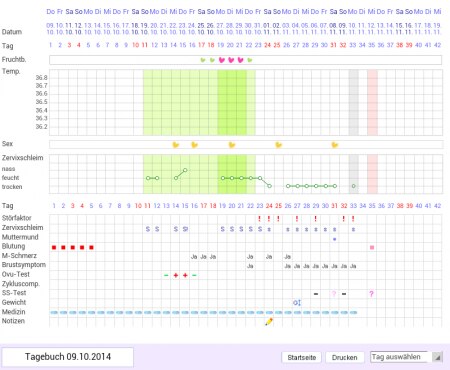450x370 pixels.
Task: Click the Startseite button
Action: click(x=302, y=357)
